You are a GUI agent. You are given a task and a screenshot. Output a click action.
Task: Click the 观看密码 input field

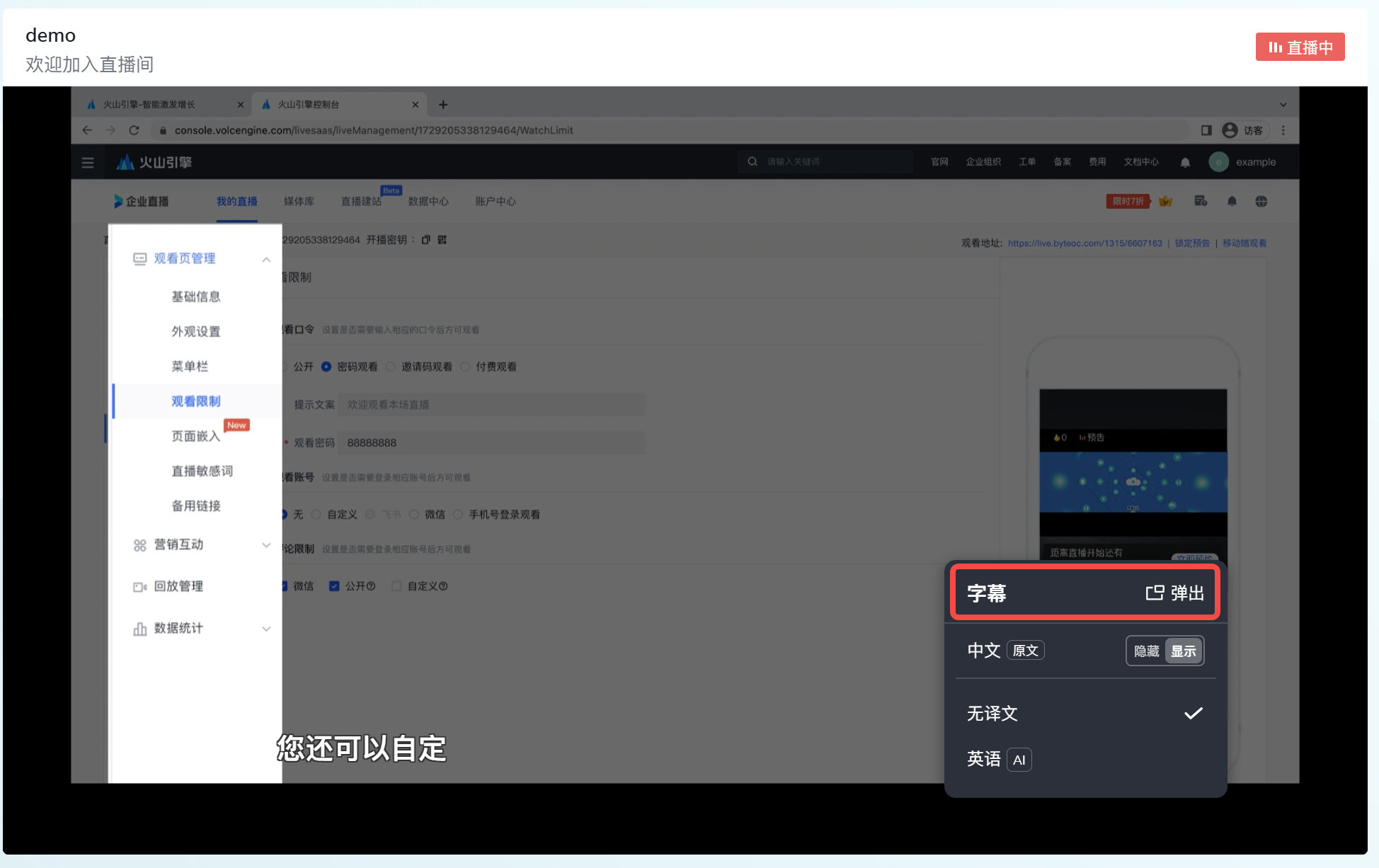coord(491,442)
